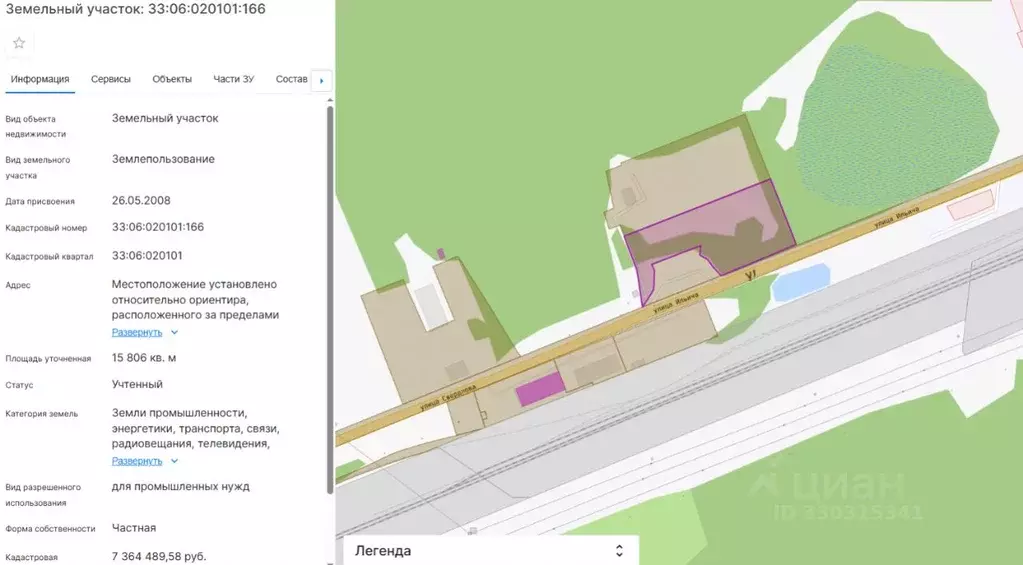Open the Объекты tab
The width and height of the screenshot is (1023, 565).
[x=172, y=79]
